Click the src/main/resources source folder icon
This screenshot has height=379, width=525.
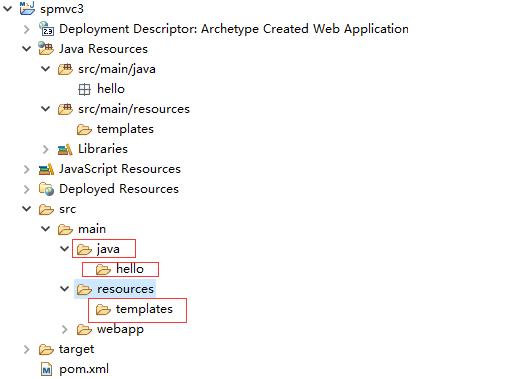pos(65,109)
